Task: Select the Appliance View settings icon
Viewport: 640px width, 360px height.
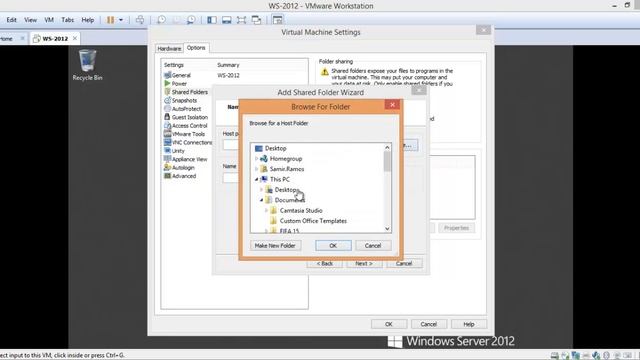Action: click(167, 159)
